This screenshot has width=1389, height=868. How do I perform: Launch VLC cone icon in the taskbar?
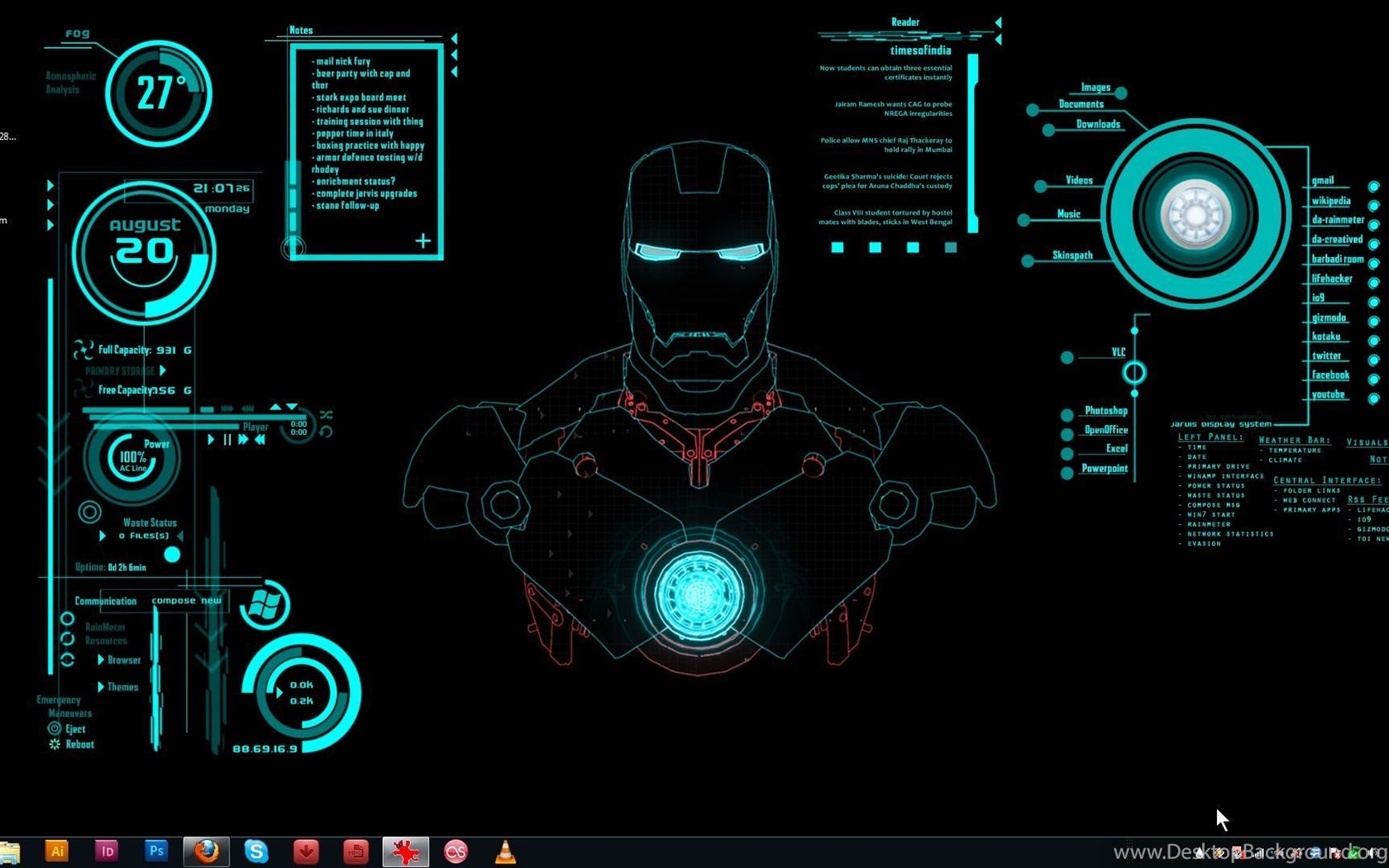(505, 851)
